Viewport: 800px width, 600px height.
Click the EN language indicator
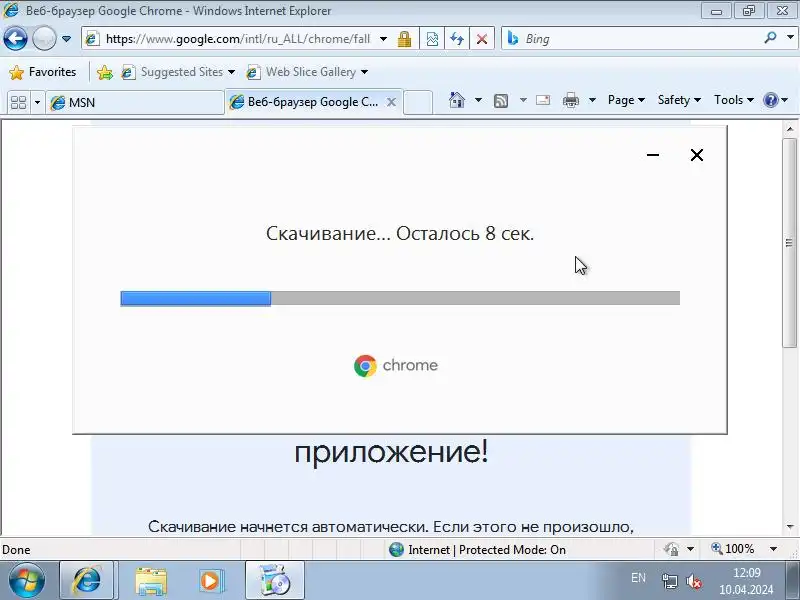click(638, 578)
